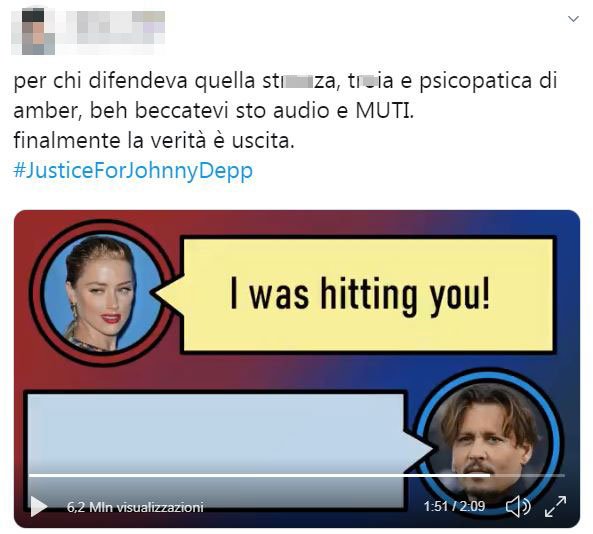This screenshot has height=534, width=593.
Task: Click the played portion of seek bar
Action: tap(259, 475)
